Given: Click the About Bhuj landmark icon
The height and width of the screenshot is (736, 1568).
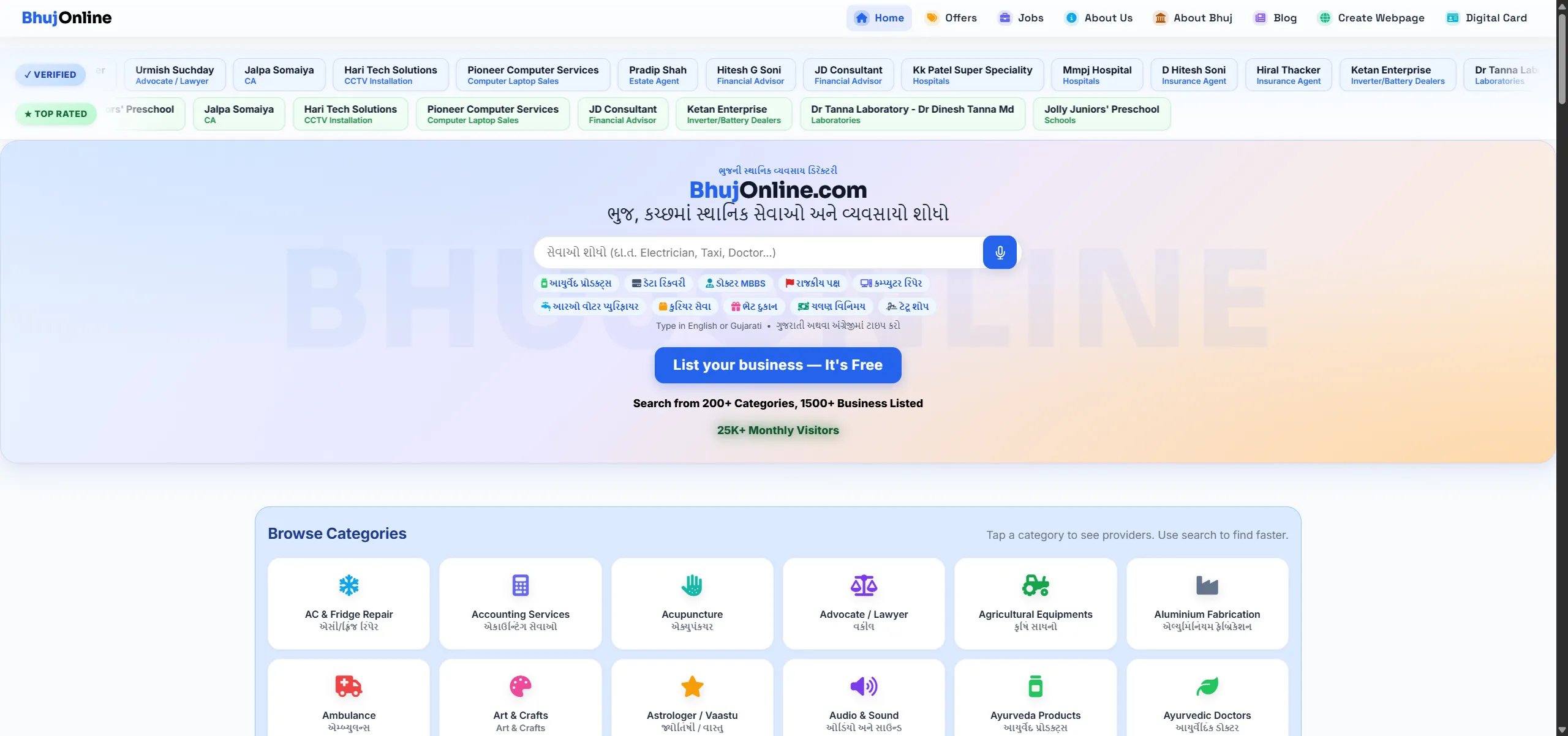Looking at the screenshot, I should [1160, 18].
